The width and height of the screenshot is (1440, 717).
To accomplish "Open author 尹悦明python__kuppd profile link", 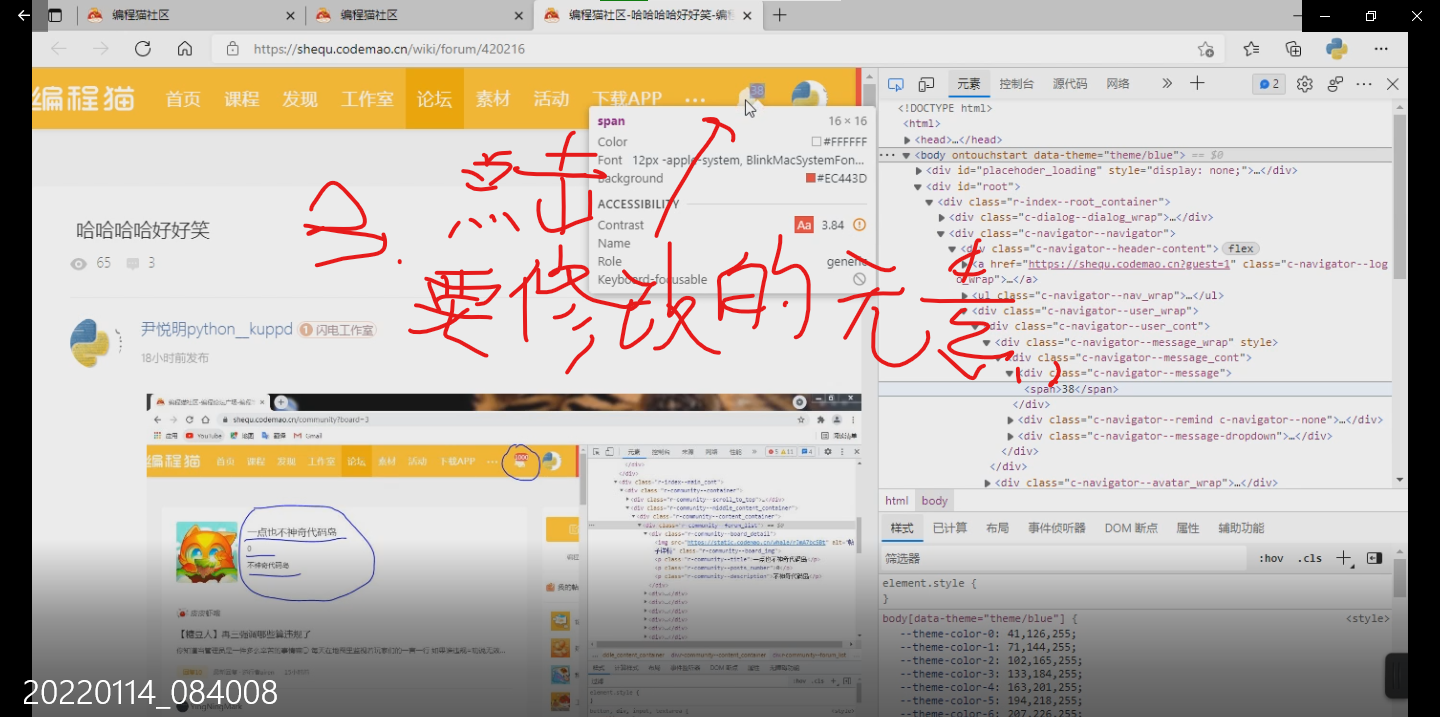I will coord(217,329).
